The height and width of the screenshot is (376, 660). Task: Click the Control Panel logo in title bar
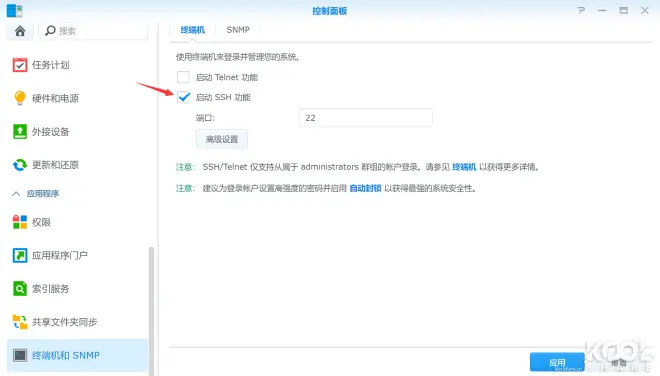[x=15, y=11]
